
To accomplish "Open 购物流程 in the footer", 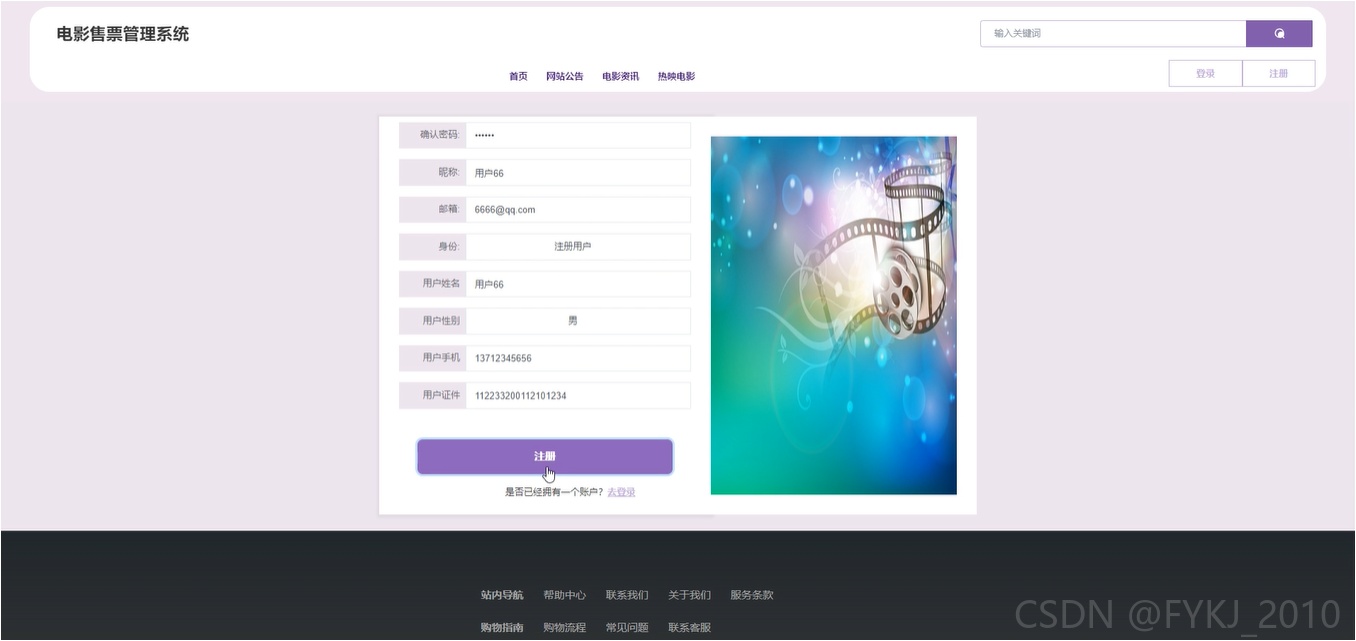I will click(565, 628).
